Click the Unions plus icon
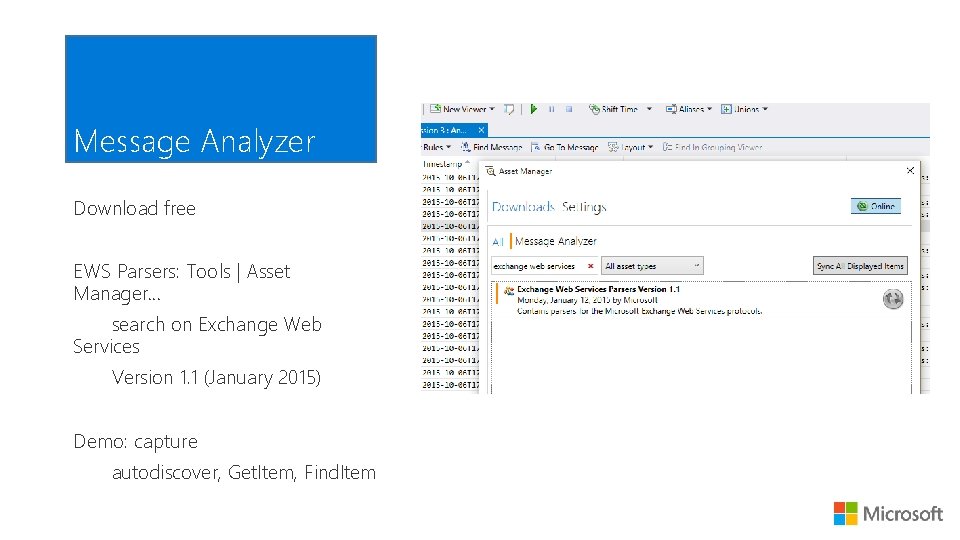 pyautogui.click(x=726, y=109)
